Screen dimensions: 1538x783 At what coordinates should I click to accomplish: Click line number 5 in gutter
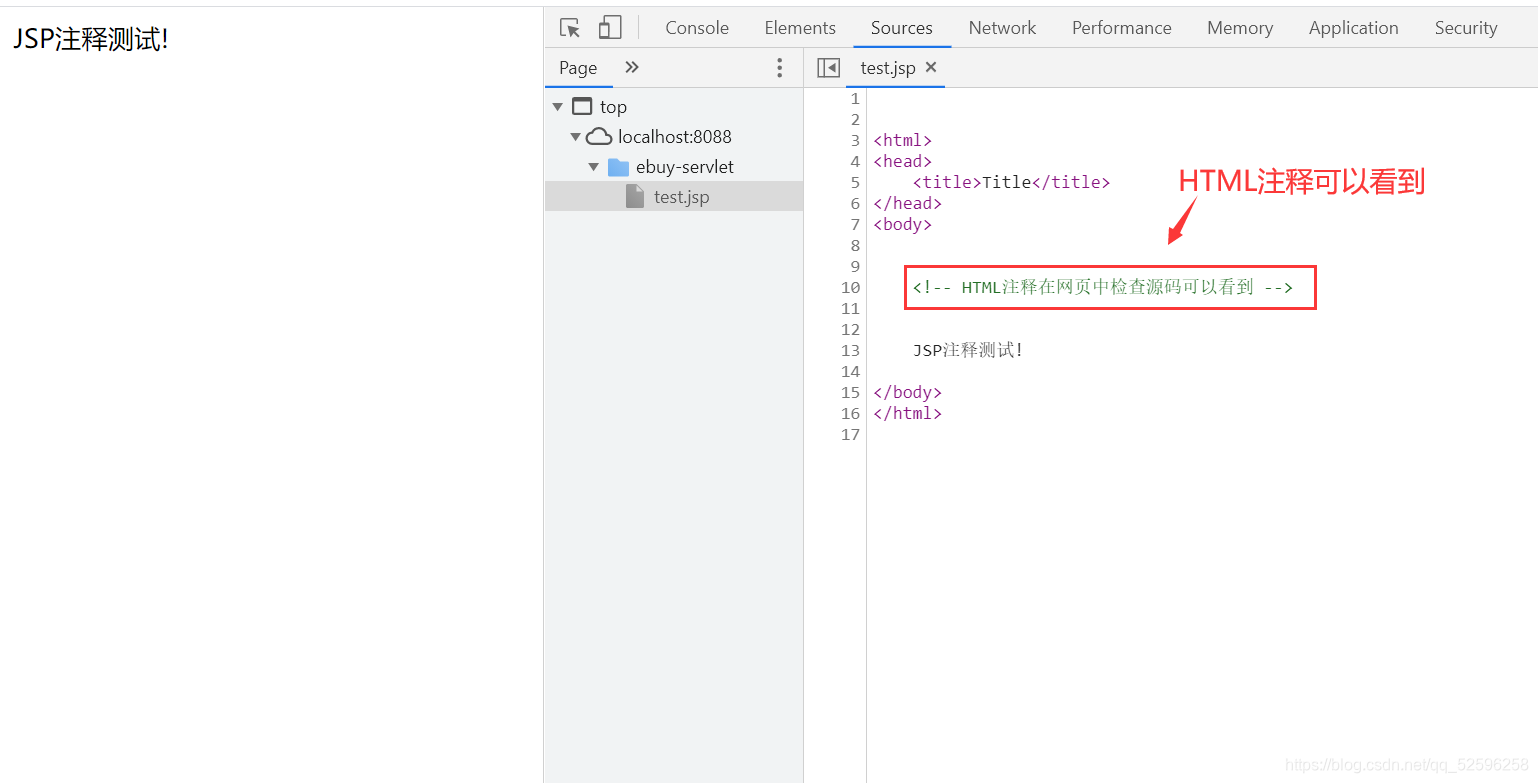(855, 183)
